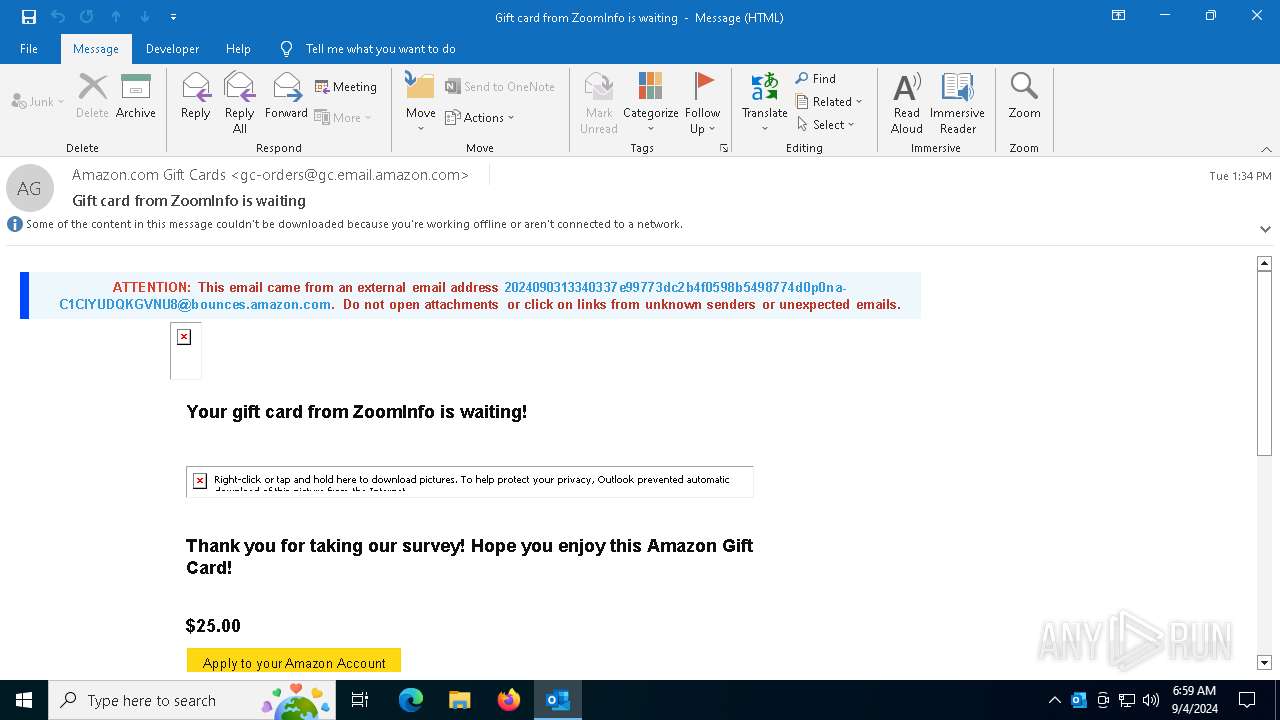Open Ribbon Display Options

(x=1119, y=16)
